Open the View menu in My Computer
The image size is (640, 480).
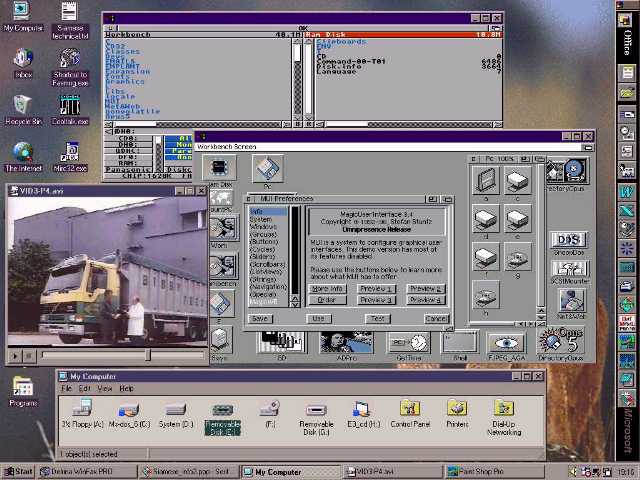pyautogui.click(x=103, y=388)
